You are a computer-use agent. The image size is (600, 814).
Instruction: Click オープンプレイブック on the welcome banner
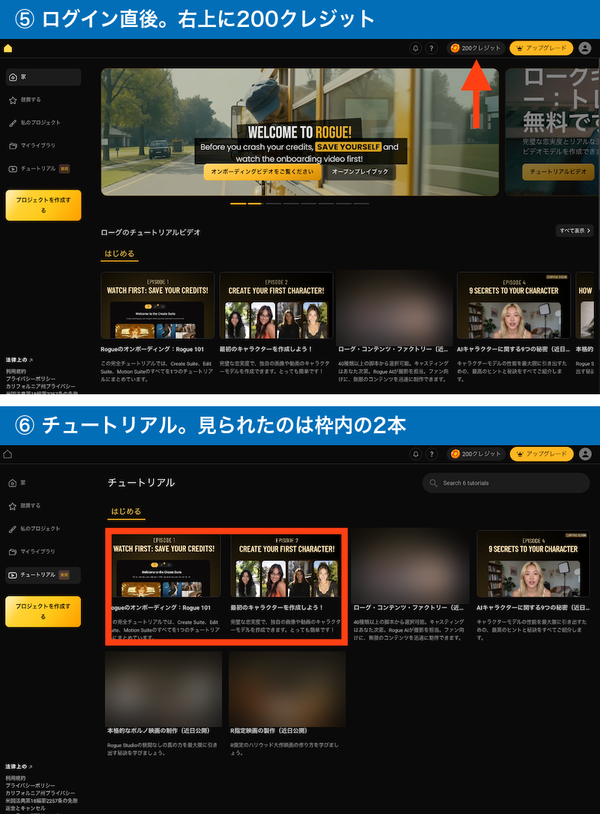click(360, 172)
